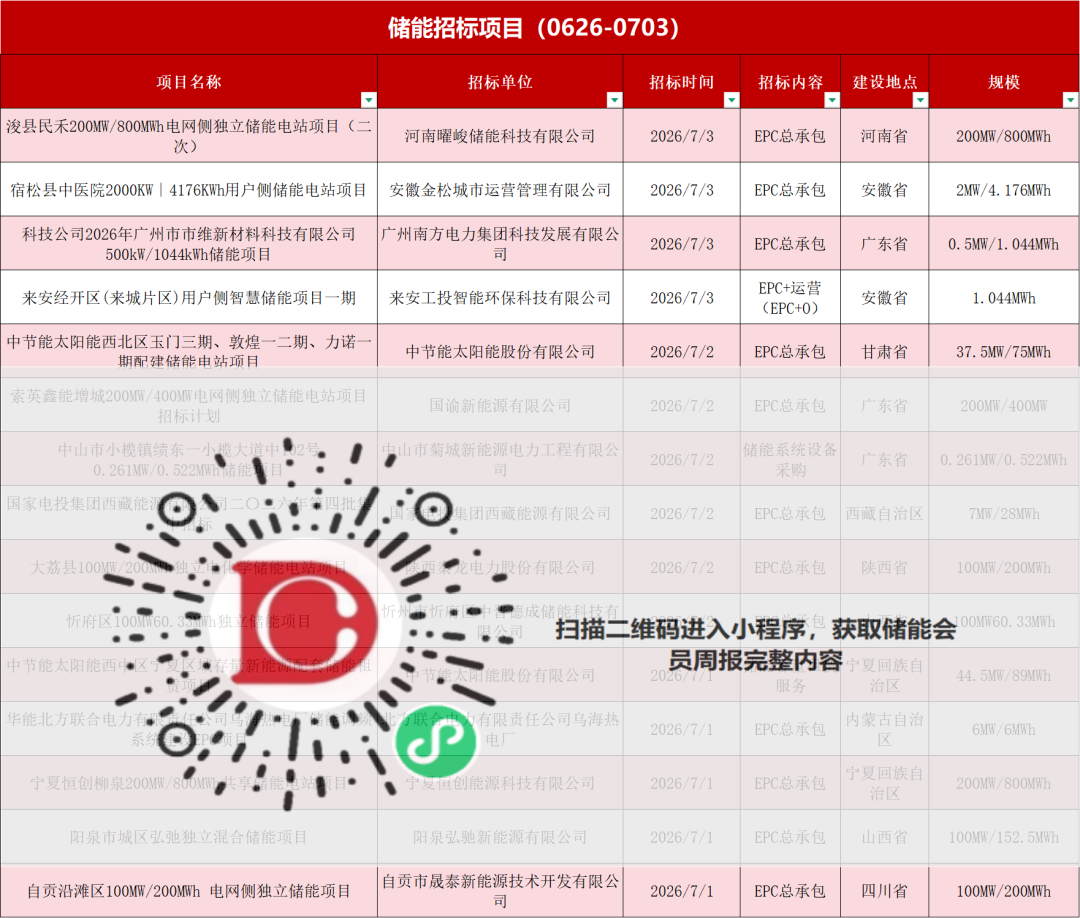Open the 规模 column filter dropdown

pyautogui.click(x=1070, y=100)
